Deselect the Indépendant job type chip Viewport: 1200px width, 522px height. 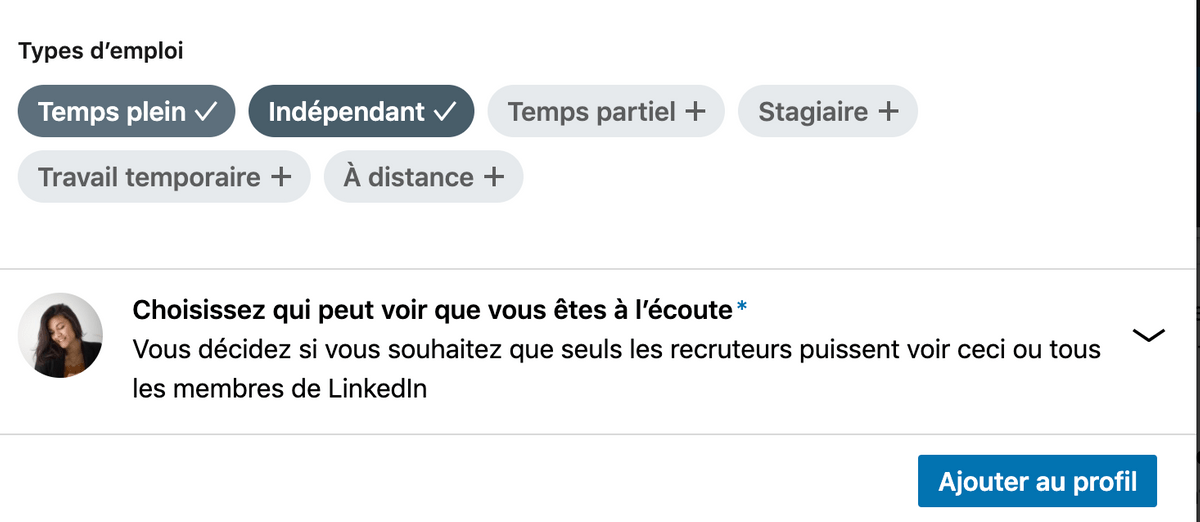(361, 111)
